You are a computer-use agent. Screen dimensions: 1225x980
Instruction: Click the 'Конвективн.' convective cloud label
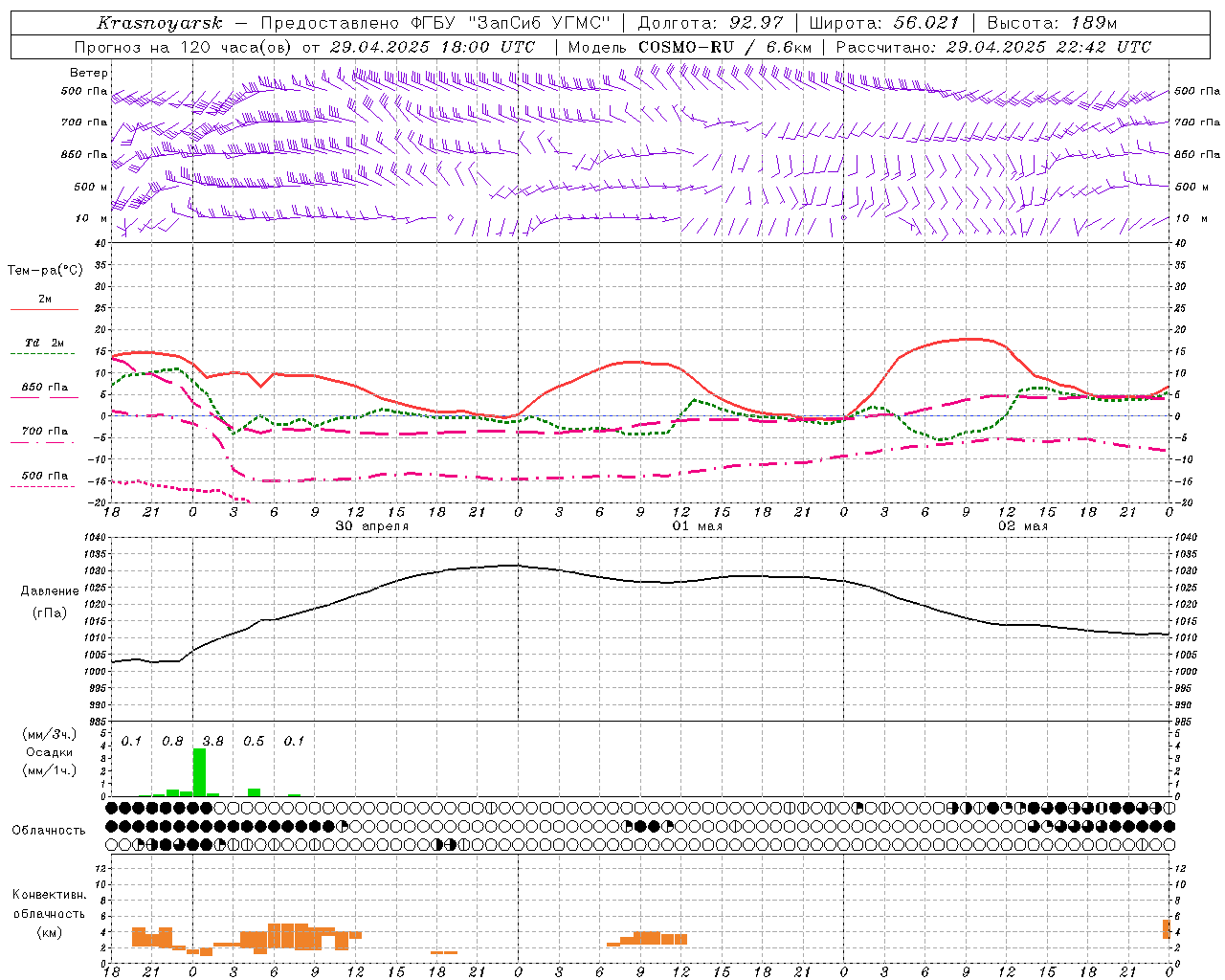49,895
